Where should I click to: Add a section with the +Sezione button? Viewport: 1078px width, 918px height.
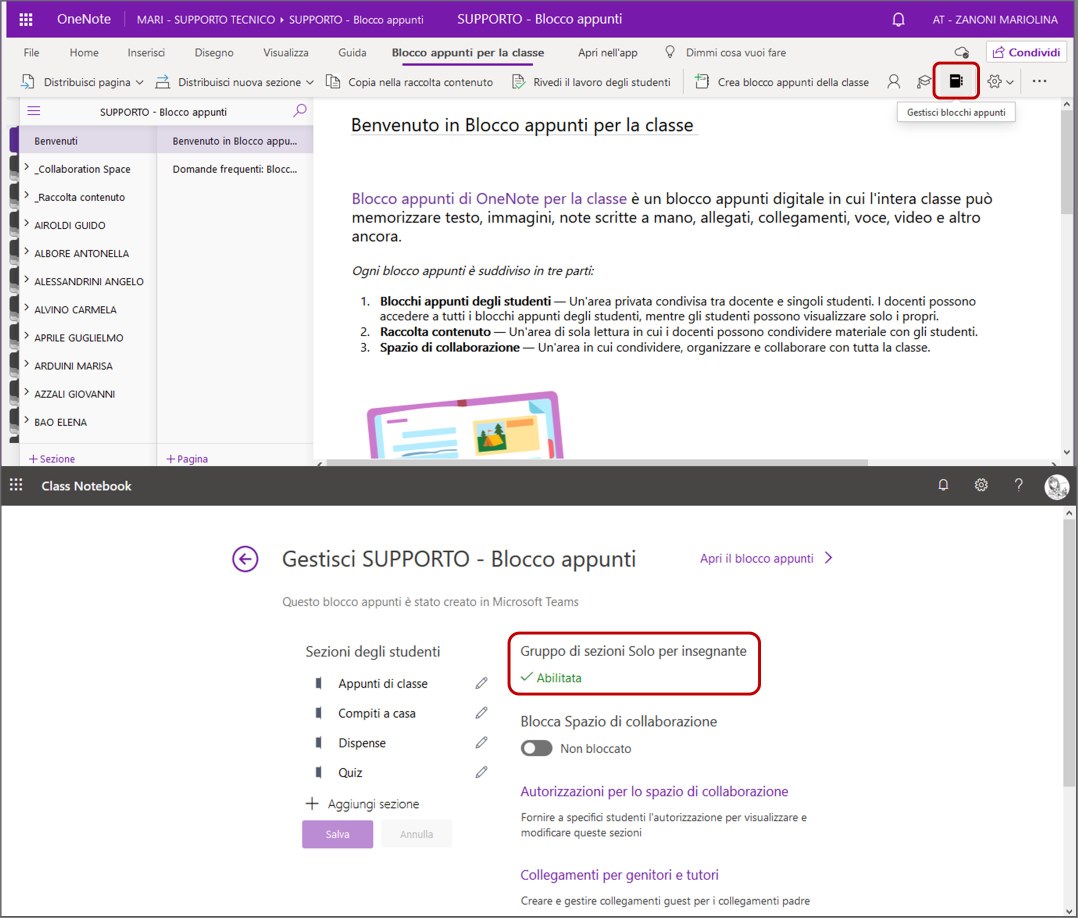point(52,459)
